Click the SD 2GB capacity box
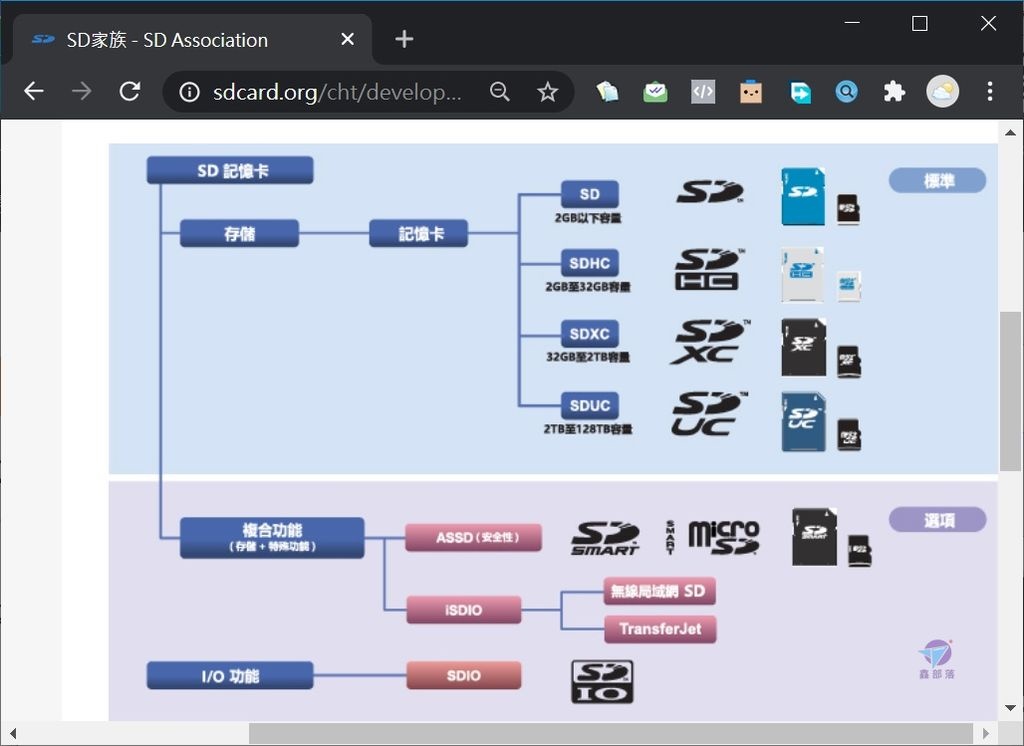This screenshot has height=746, width=1024. 590,194
